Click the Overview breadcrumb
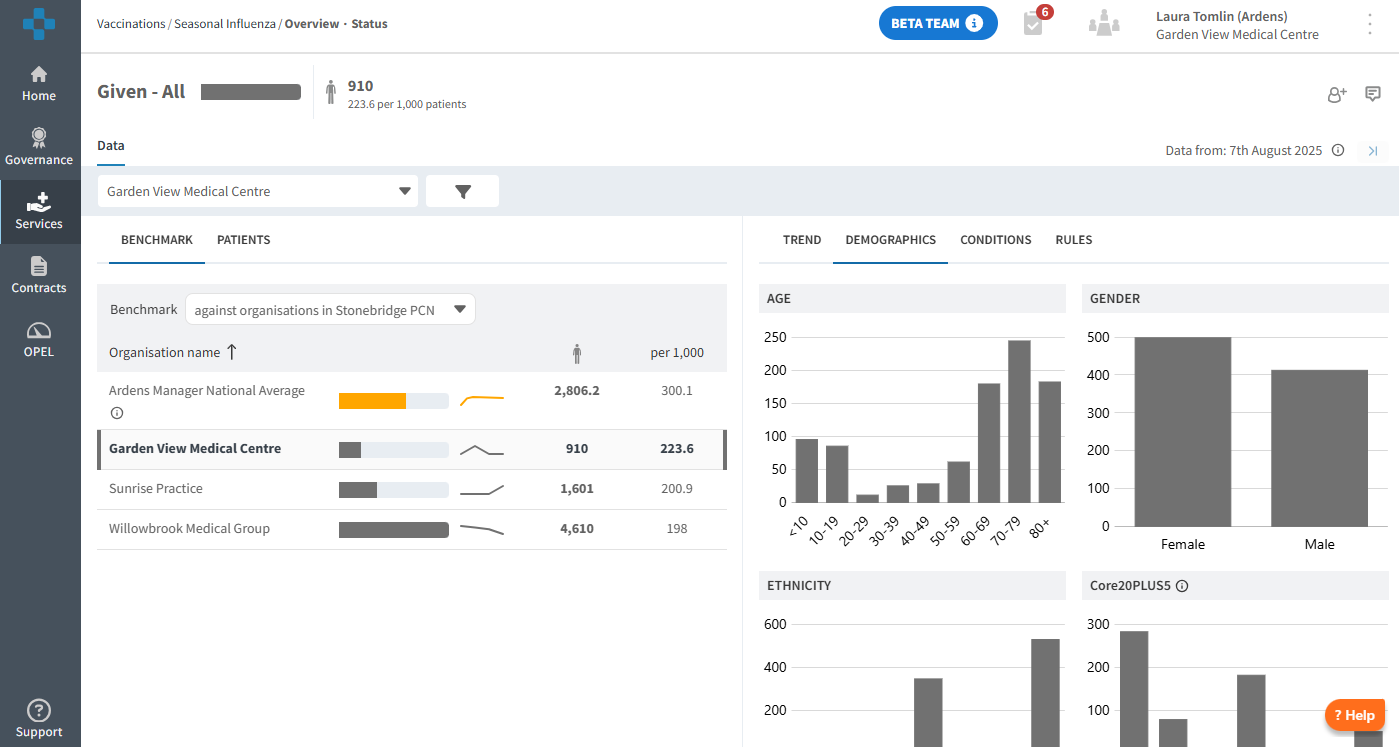The width and height of the screenshot is (1399, 747). point(312,23)
